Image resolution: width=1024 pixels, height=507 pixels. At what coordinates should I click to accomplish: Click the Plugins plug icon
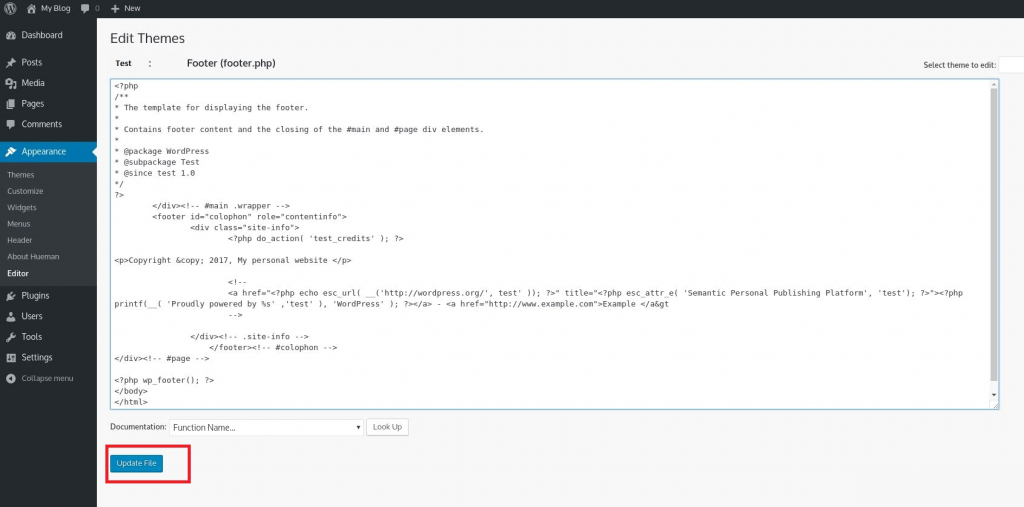[10, 296]
